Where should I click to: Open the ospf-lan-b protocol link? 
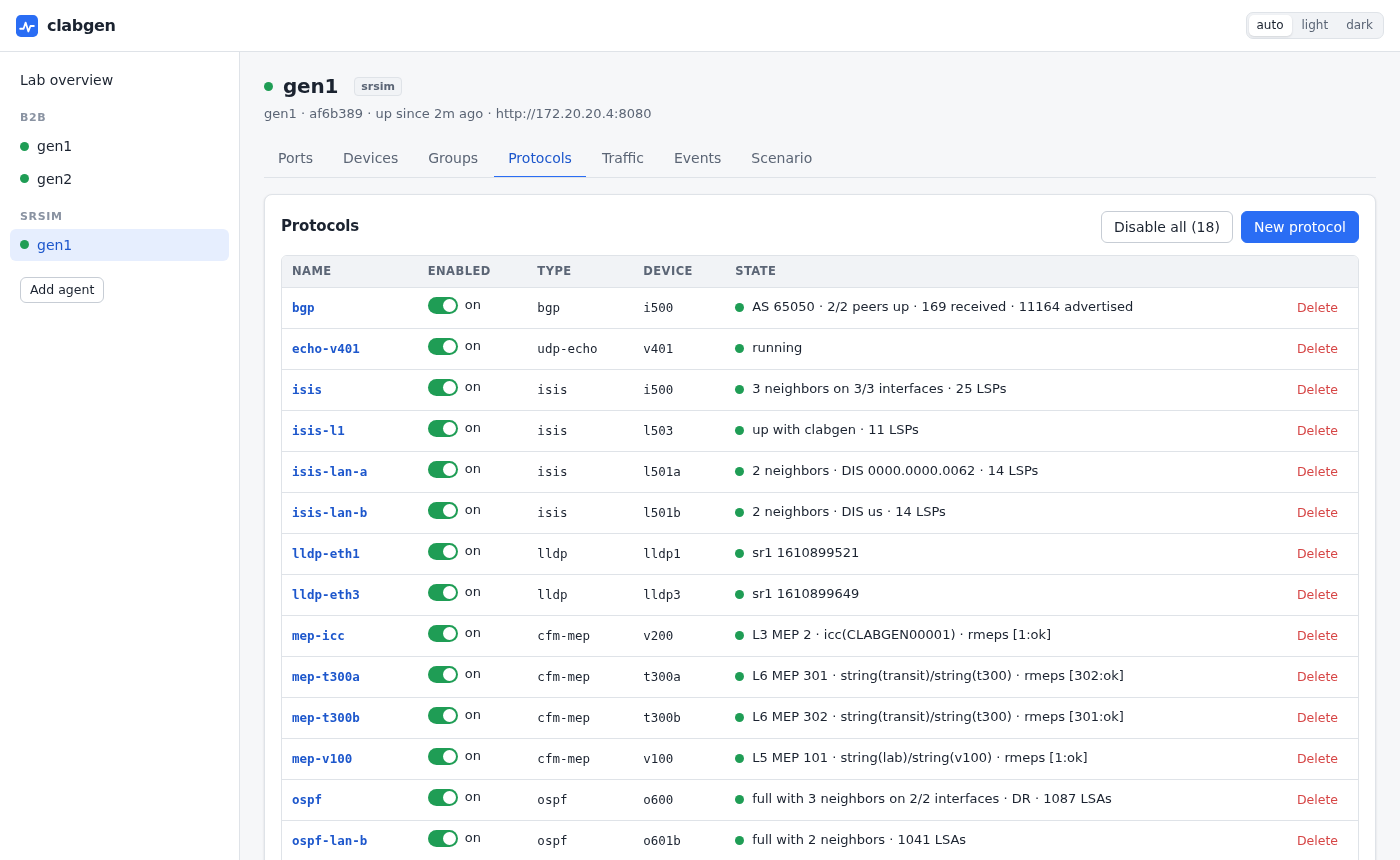coord(330,841)
